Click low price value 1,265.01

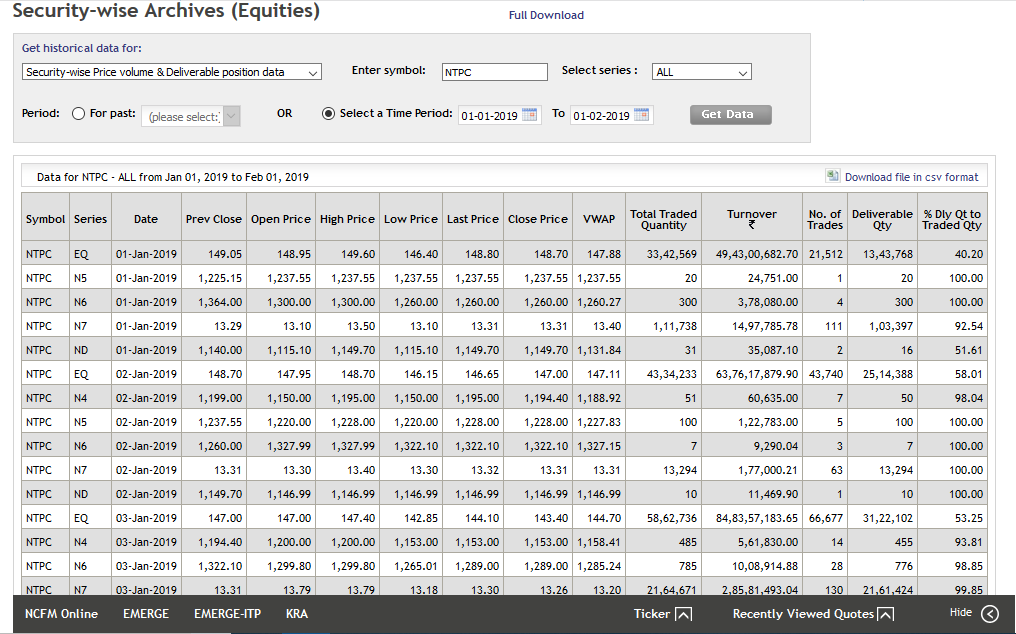pos(415,566)
